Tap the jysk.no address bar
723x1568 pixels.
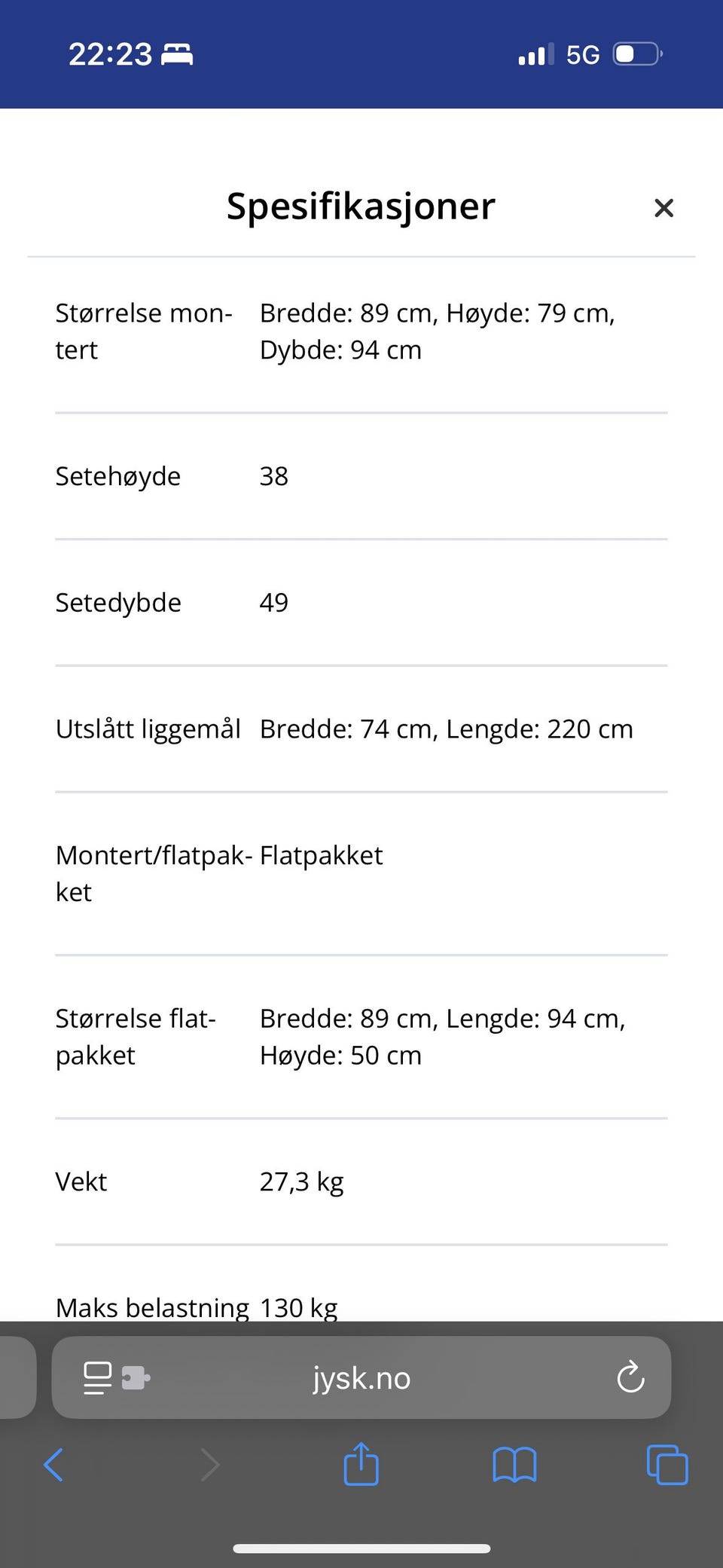361,1377
